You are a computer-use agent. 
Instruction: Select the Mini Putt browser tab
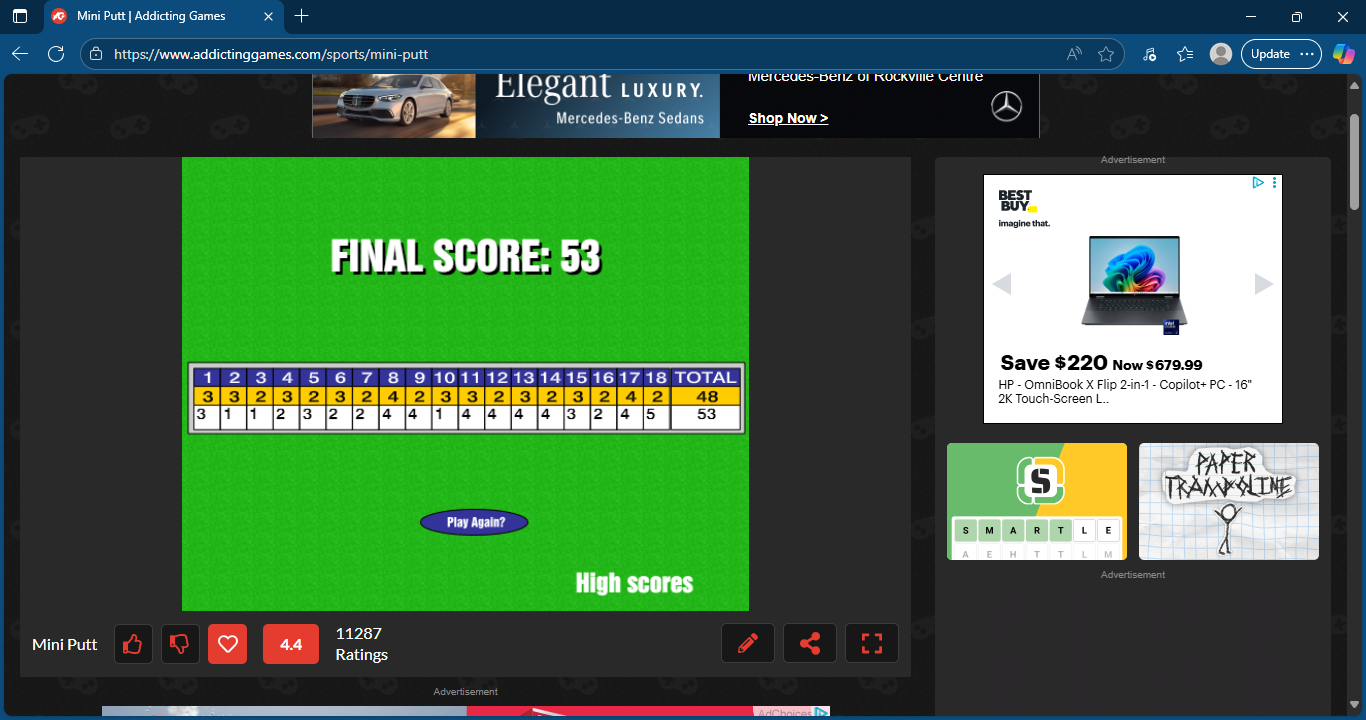pyautogui.click(x=150, y=16)
